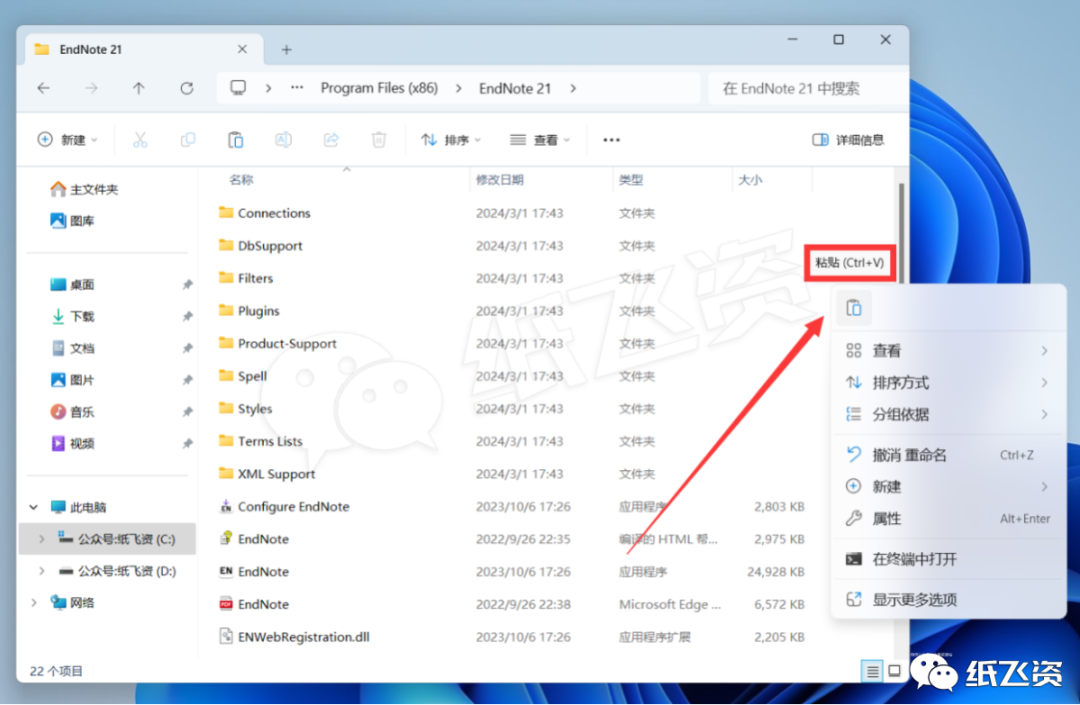Click the Copy icon in the toolbar
The height and width of the screenshot is (705, 1080).
pyautogui.click(x=187, y=140)
